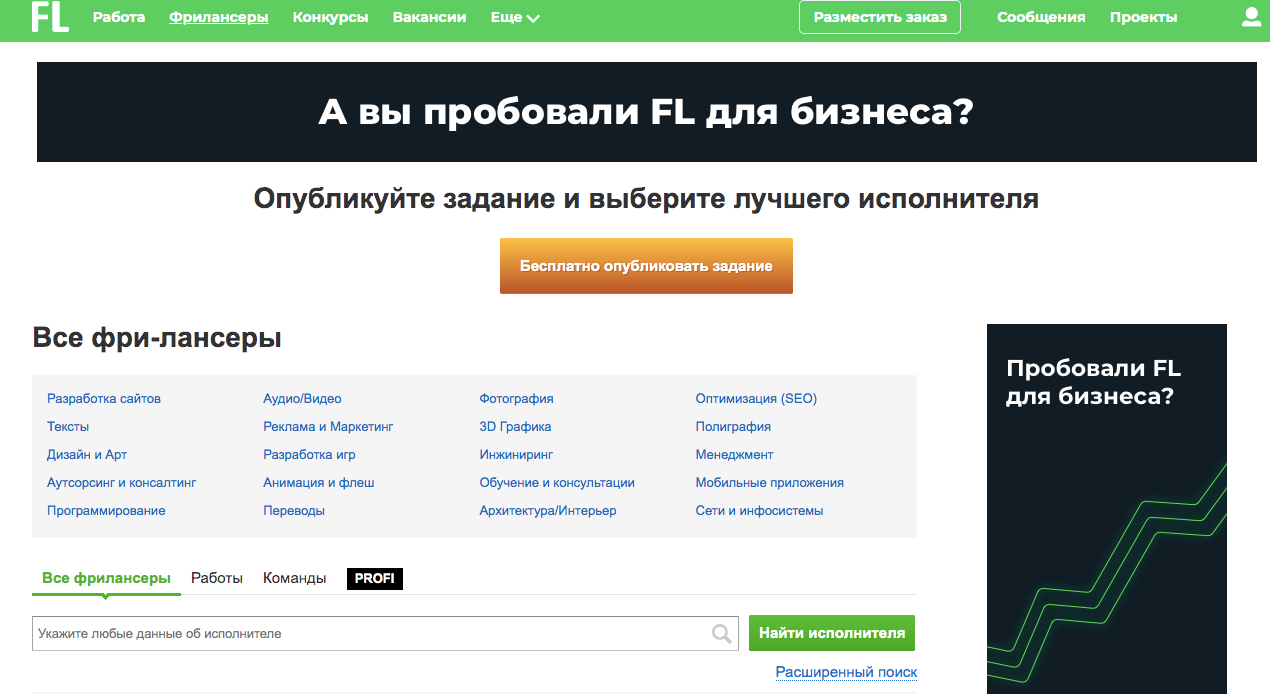
Task: Open the "Оптимизация (SEO)" category
Action: (756, 398)
